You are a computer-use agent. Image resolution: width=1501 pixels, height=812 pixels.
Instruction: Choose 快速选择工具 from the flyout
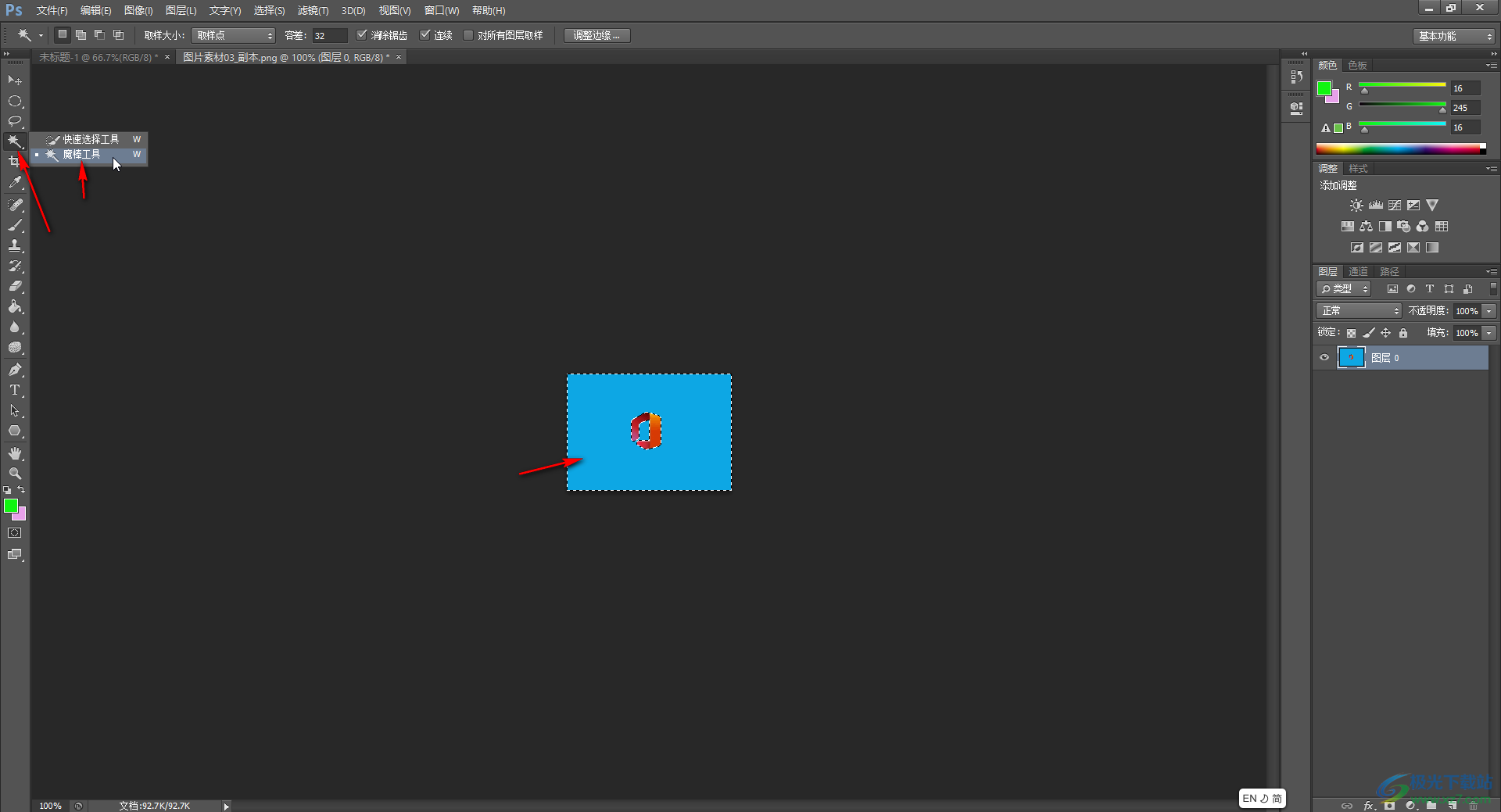point(88,139)
